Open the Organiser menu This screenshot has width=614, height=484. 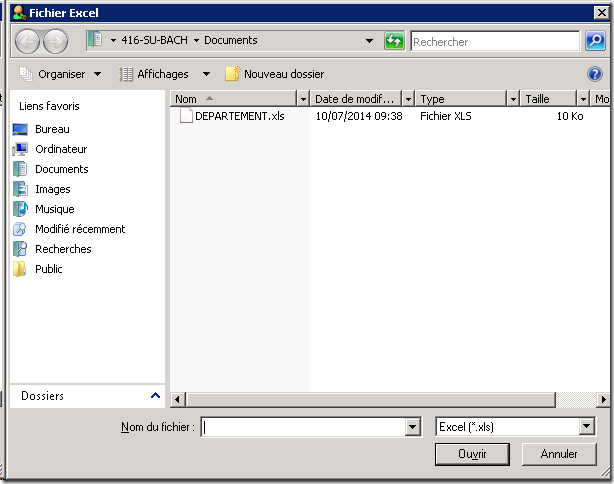tap(61, 74)
